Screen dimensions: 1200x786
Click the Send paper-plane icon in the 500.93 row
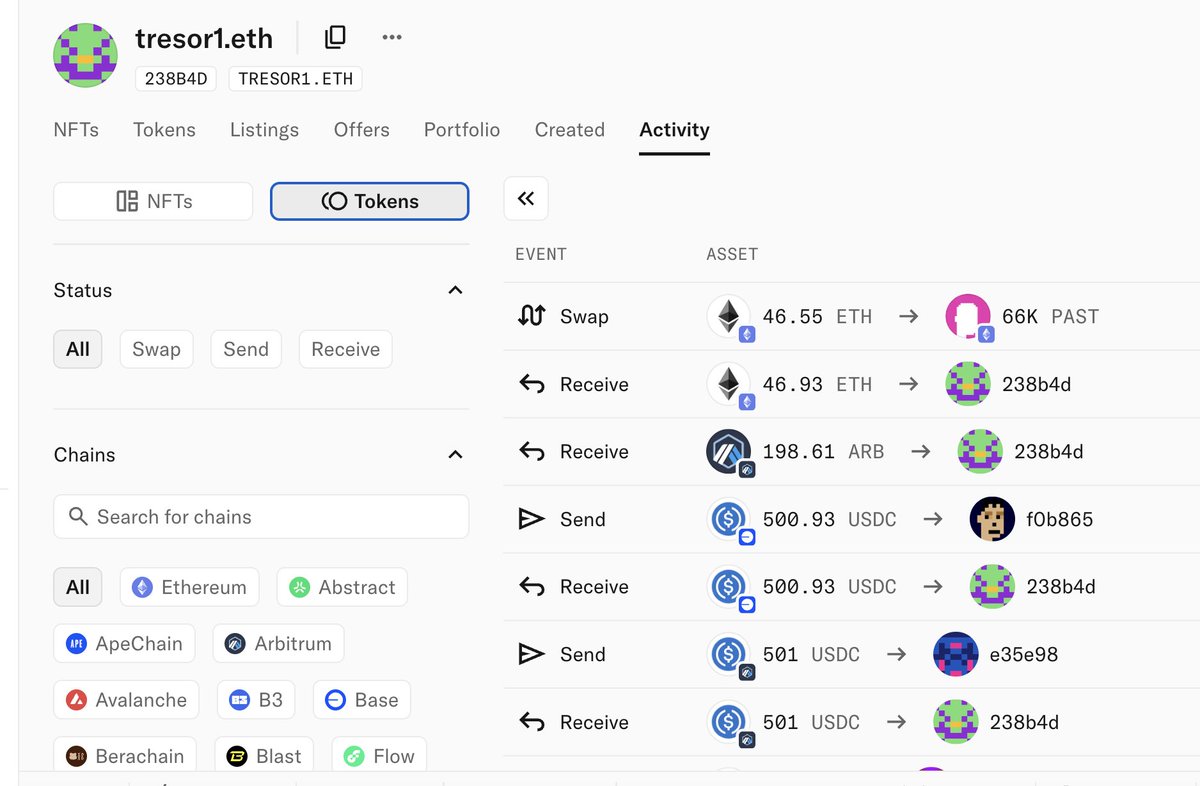click(531, 519)
